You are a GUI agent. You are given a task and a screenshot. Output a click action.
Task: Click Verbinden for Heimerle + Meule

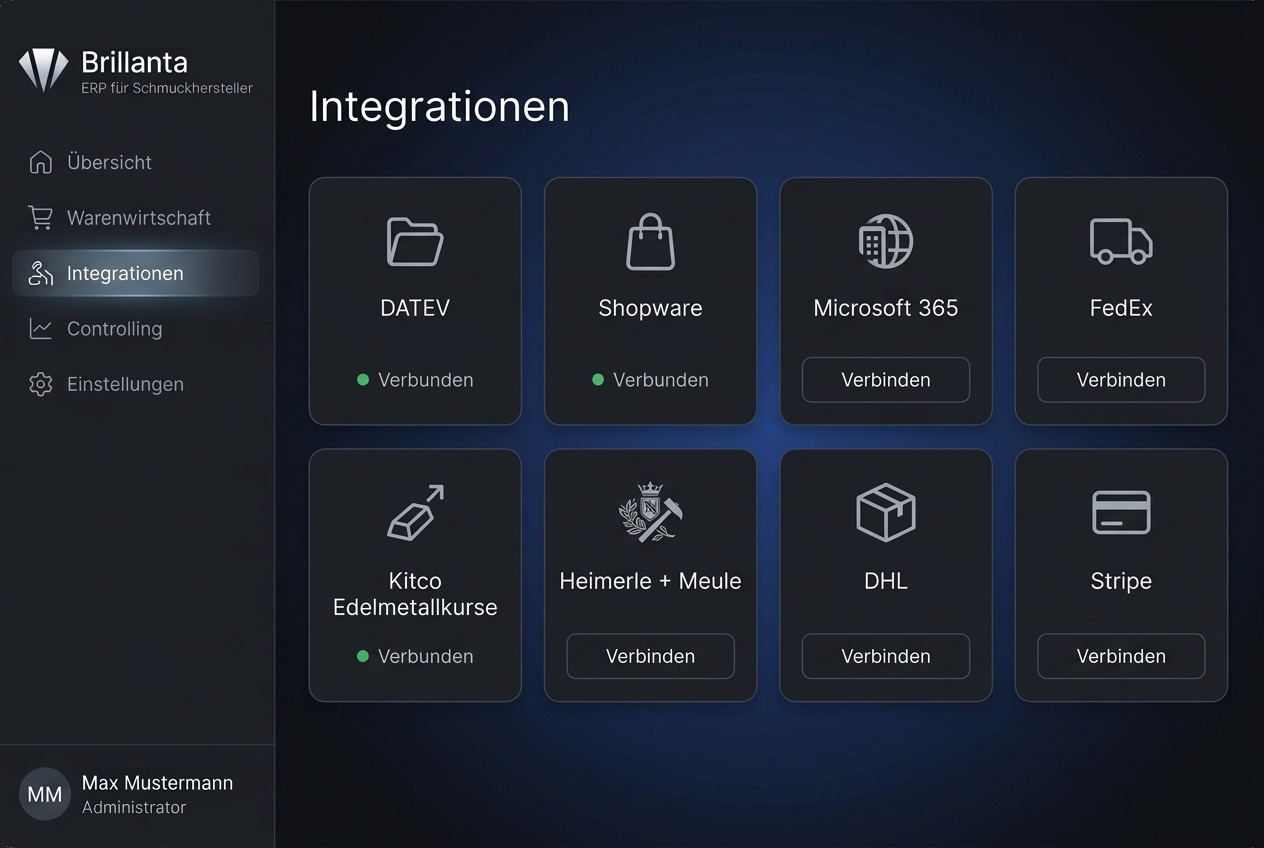pos(650,656)
